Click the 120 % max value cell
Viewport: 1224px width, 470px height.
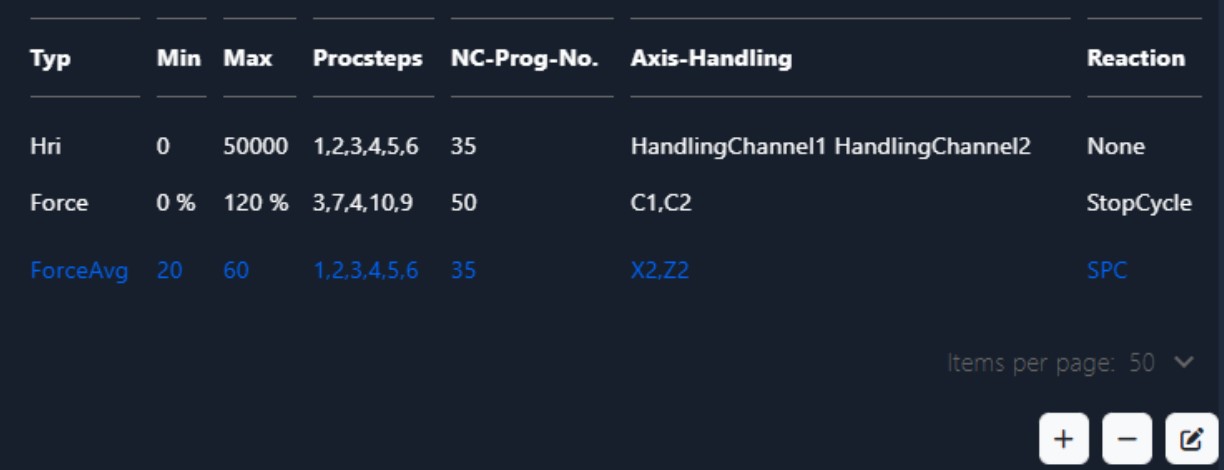pyautogui.click(x=255, y=204)
